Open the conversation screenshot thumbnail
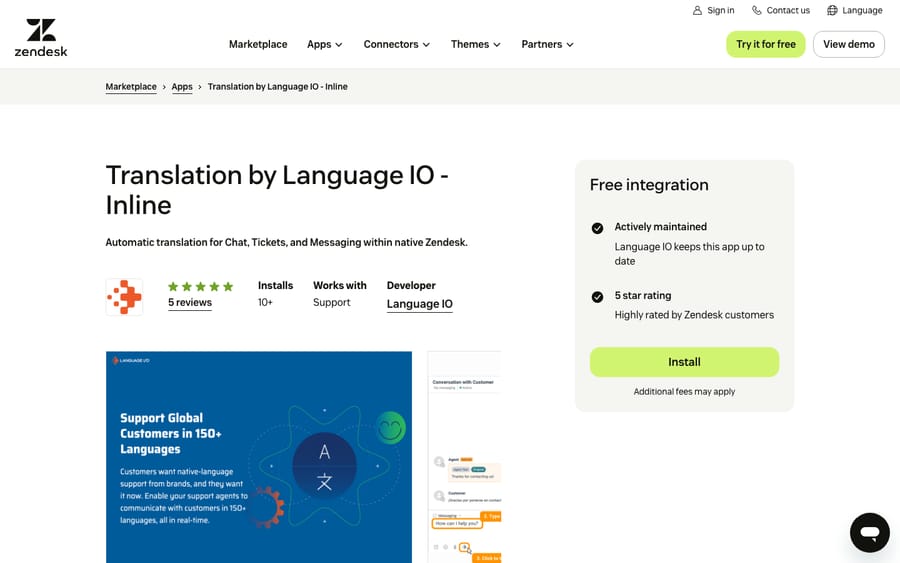Viewport: 900px width, 563px height. tap(464, 457)
